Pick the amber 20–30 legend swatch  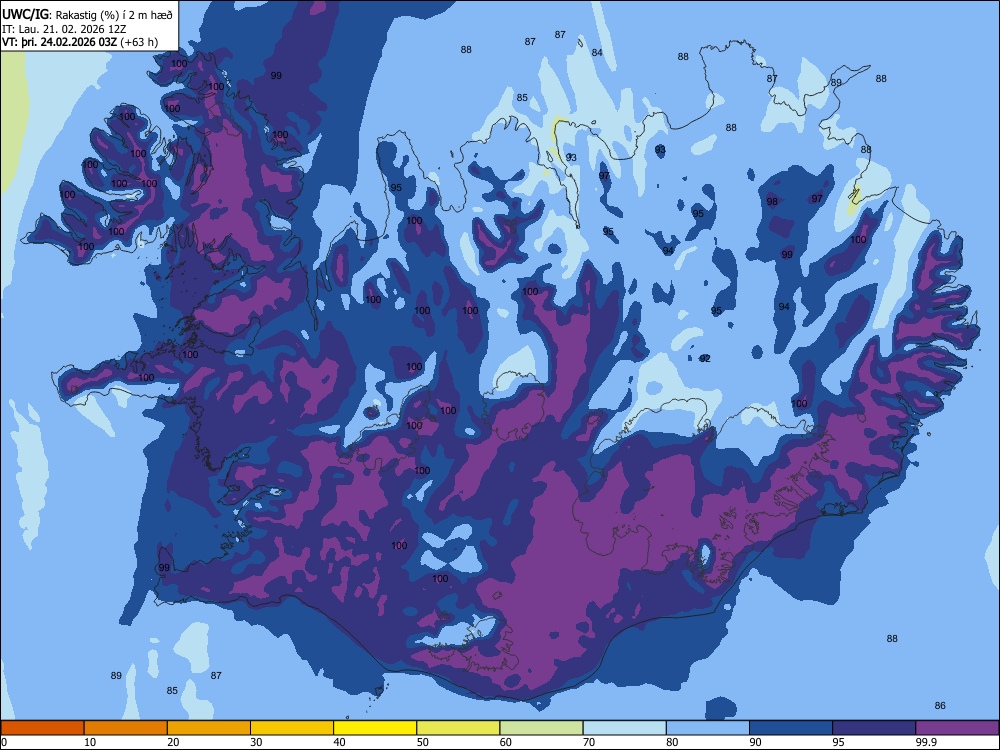tap(209, 728)
